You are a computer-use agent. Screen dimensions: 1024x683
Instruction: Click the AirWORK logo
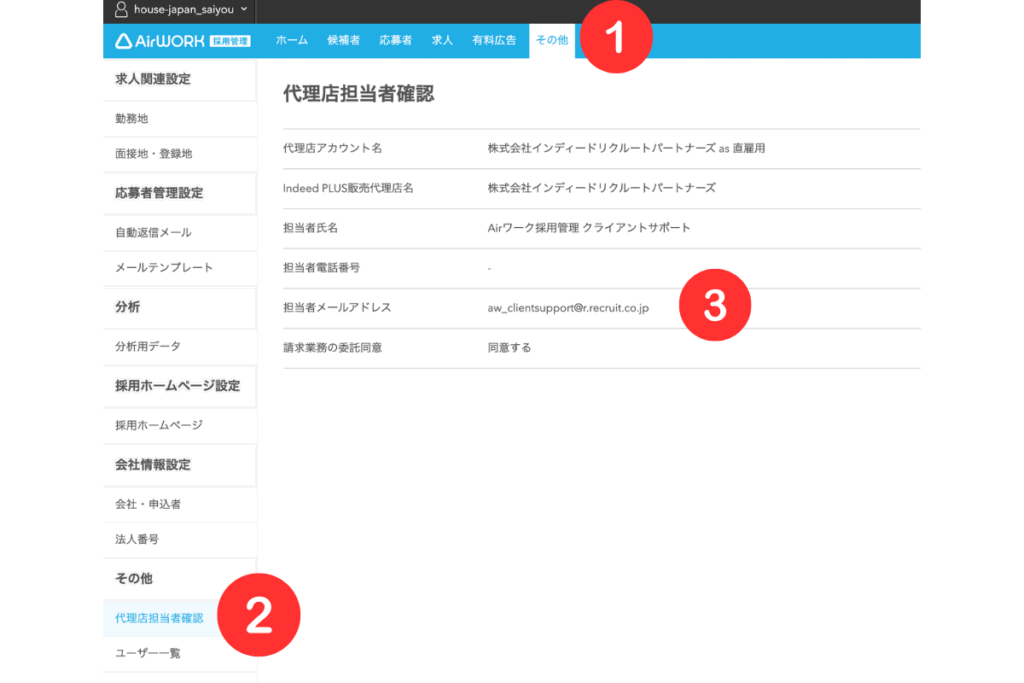click(159, 41)
